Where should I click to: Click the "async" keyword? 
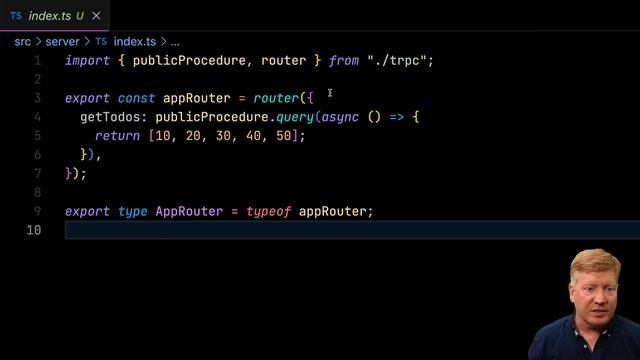coord(340,118)
